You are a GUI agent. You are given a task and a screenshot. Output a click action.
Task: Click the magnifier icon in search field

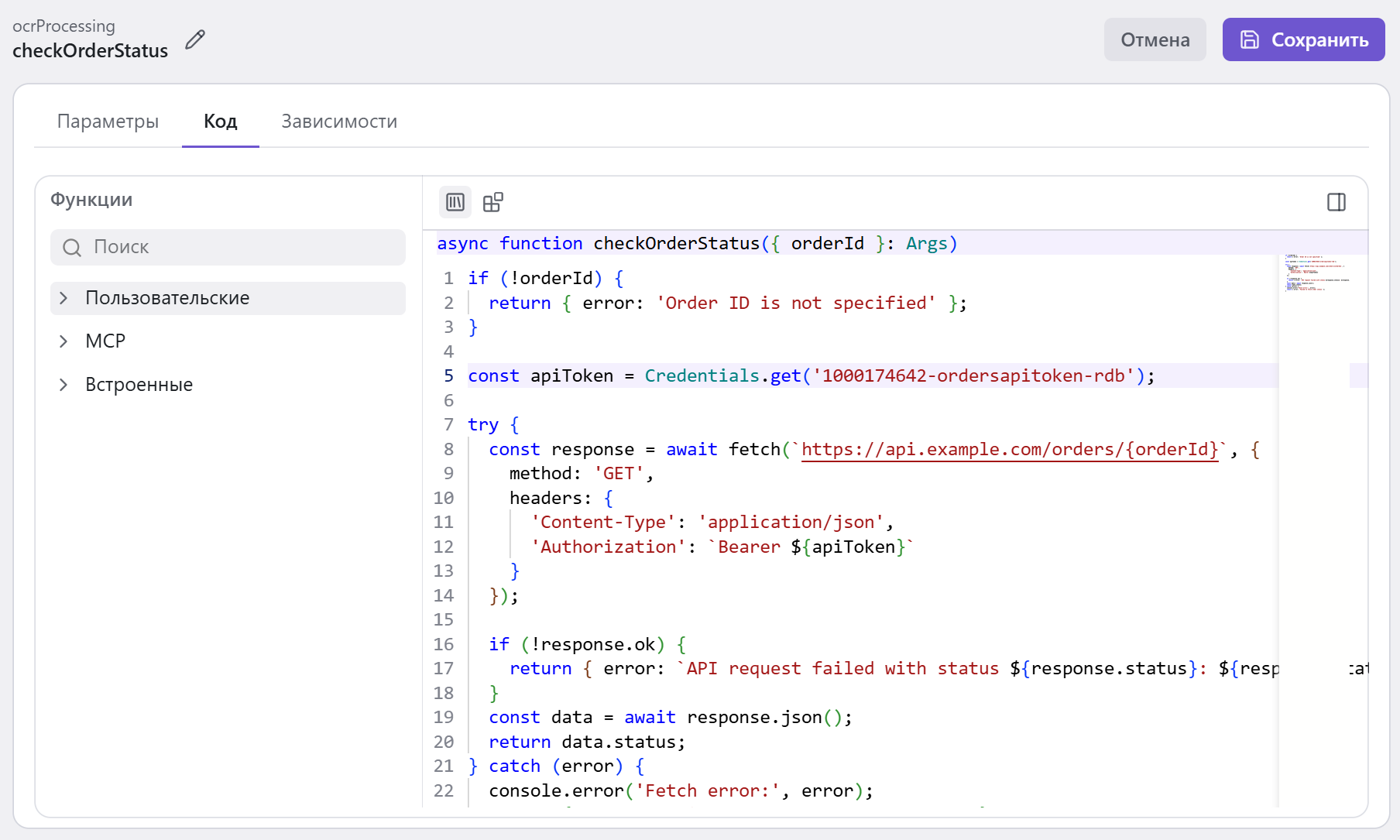click(x=72, y=248)
